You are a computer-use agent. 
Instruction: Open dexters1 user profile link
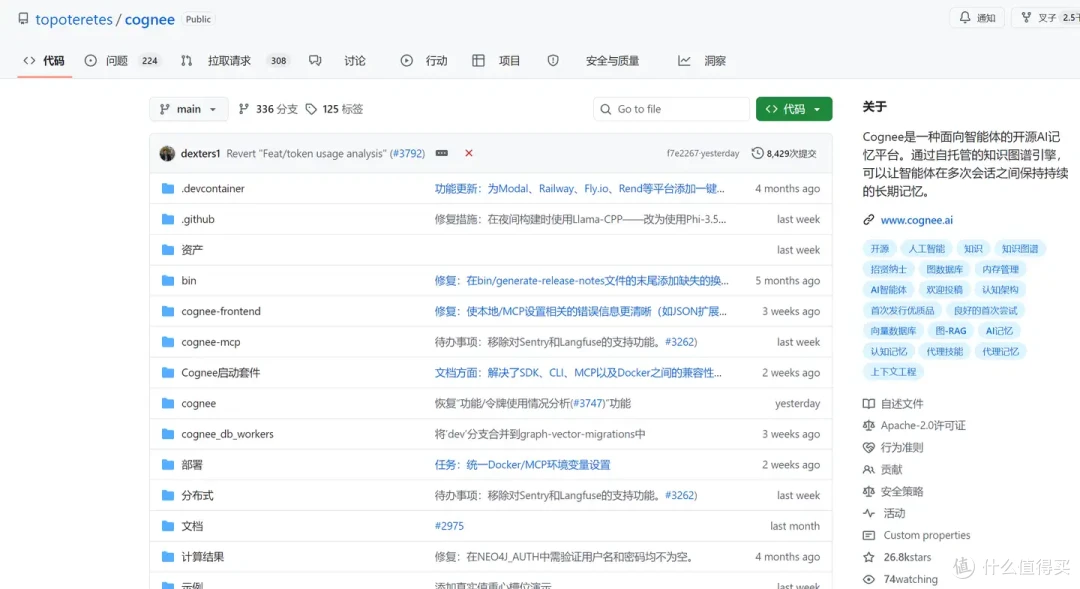tap(200, 154)
